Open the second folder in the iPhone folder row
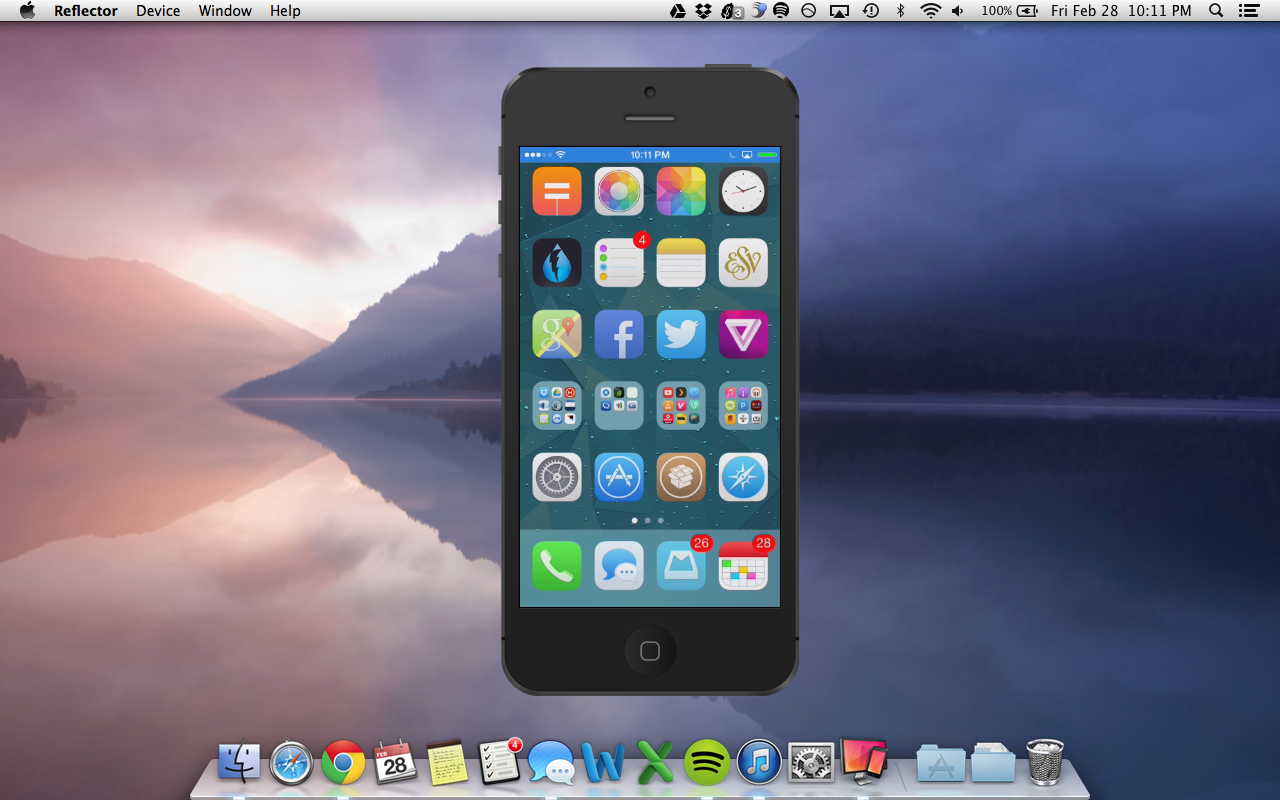Viewport: 1280px width, 800px height. point(619,406)
